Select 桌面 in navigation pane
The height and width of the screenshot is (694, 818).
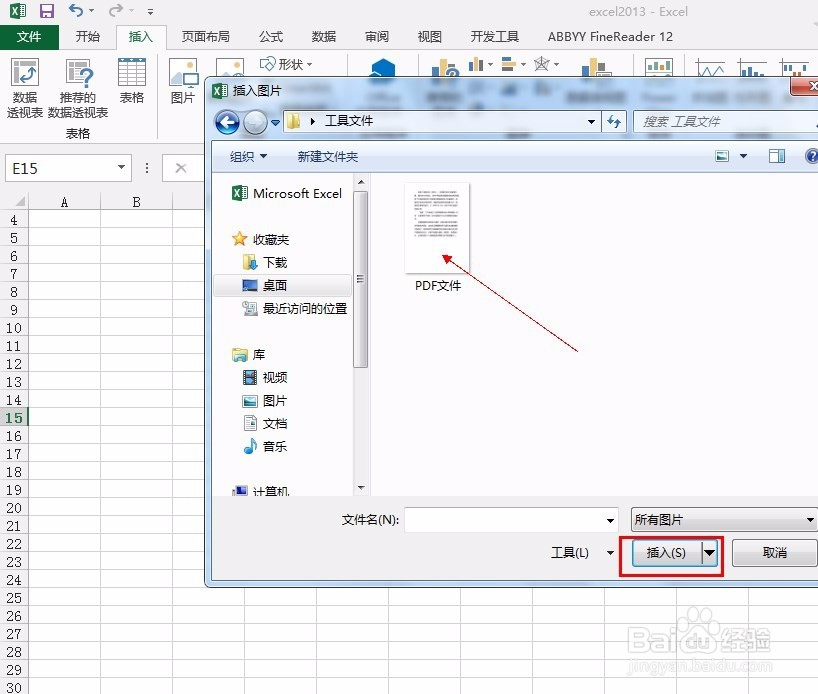pos(282,285)
